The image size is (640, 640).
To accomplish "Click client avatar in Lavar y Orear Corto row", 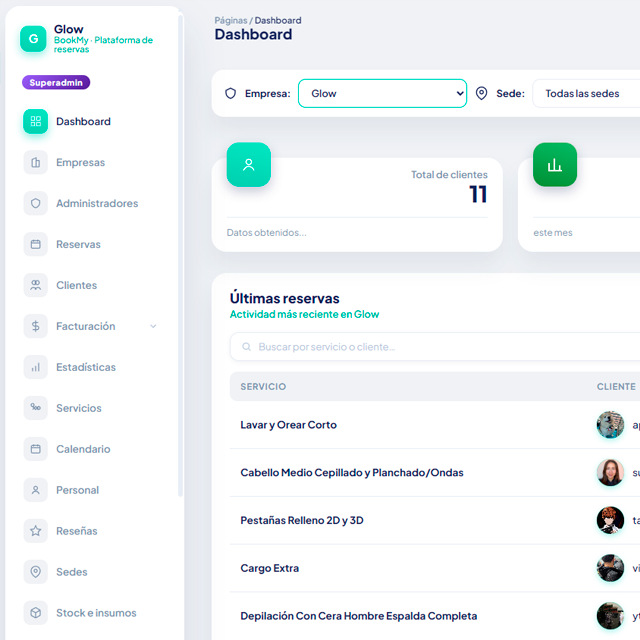I will coord(610,425).
